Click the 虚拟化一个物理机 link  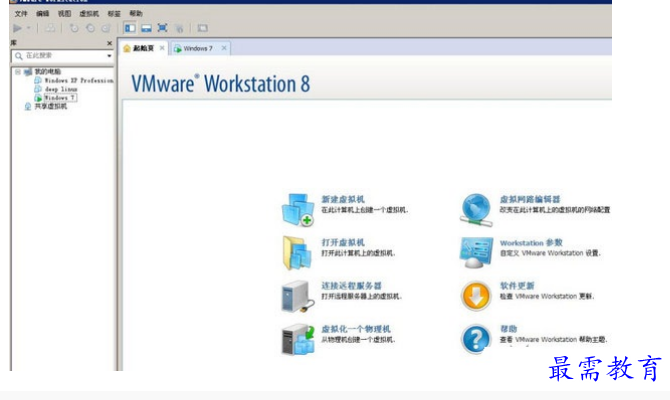[x=356, y=329]
